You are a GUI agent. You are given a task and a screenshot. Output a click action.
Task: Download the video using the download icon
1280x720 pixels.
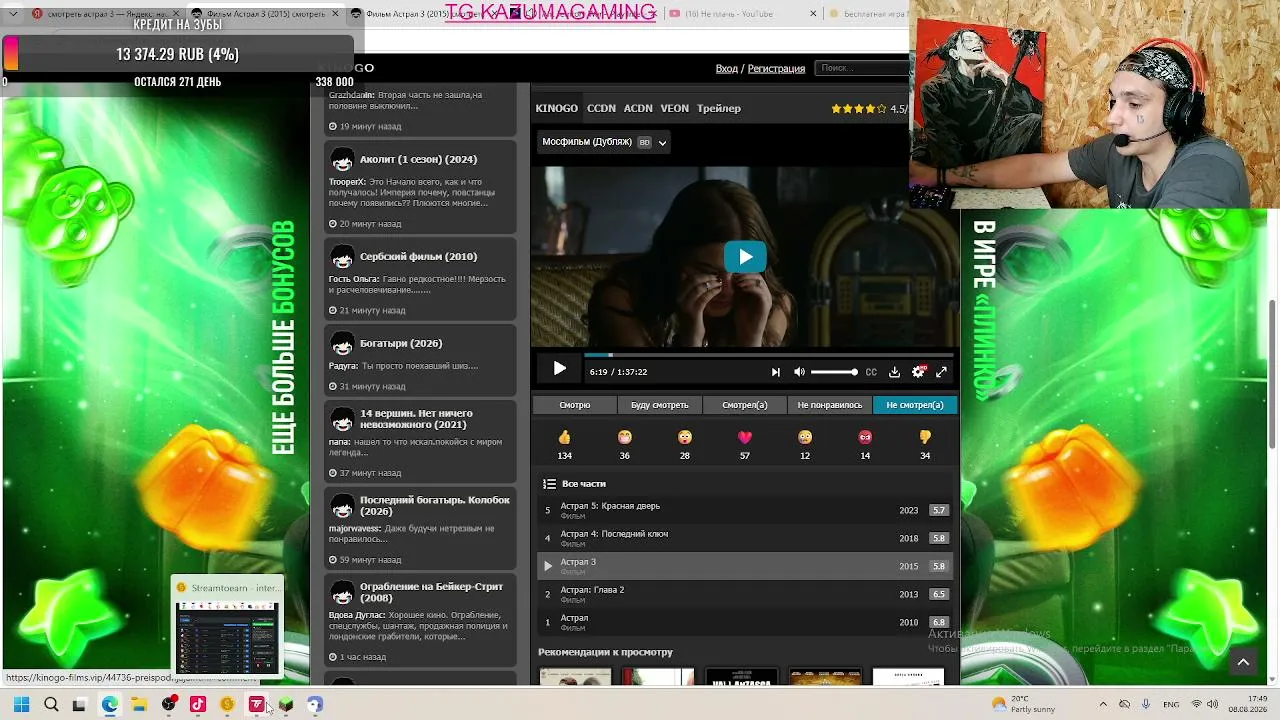click(x=894, y=372)
